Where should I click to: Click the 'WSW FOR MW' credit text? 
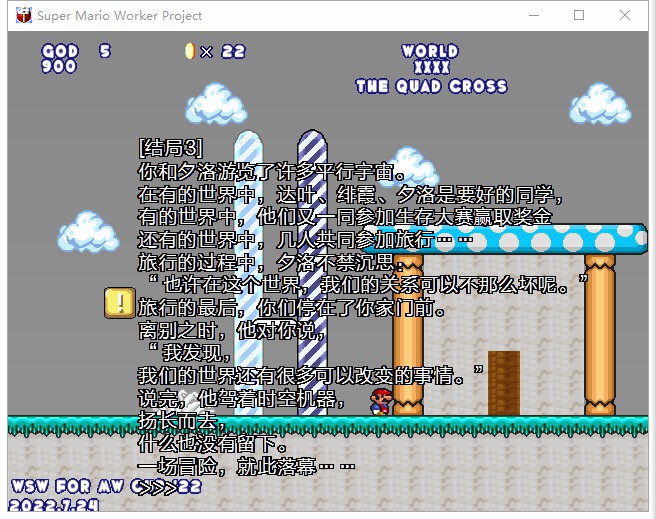pos(67,486)
